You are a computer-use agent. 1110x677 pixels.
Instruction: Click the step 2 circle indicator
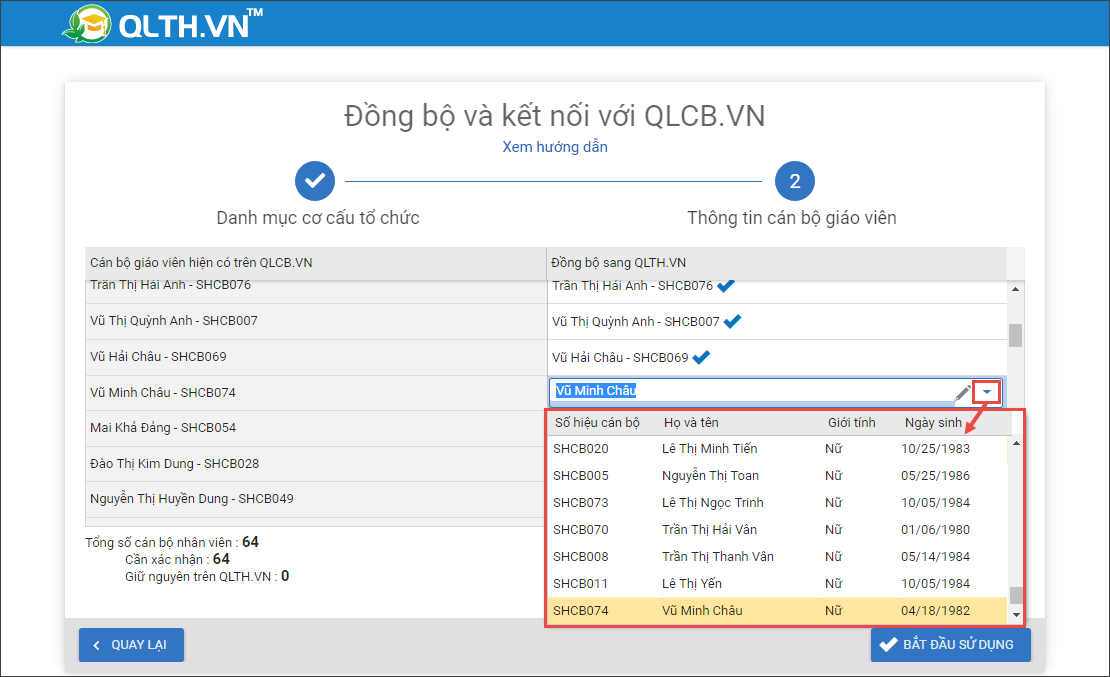tap(794, 181)
